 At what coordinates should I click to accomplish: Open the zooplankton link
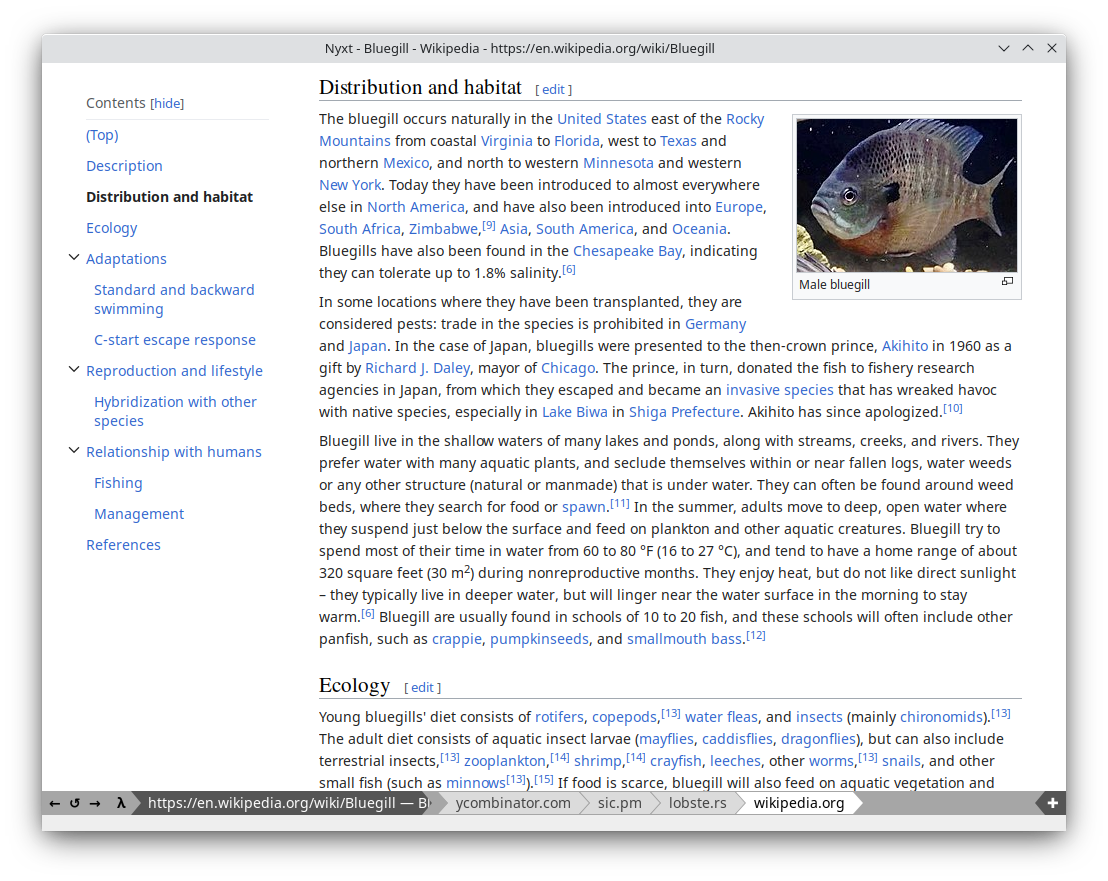click(505, 761)
